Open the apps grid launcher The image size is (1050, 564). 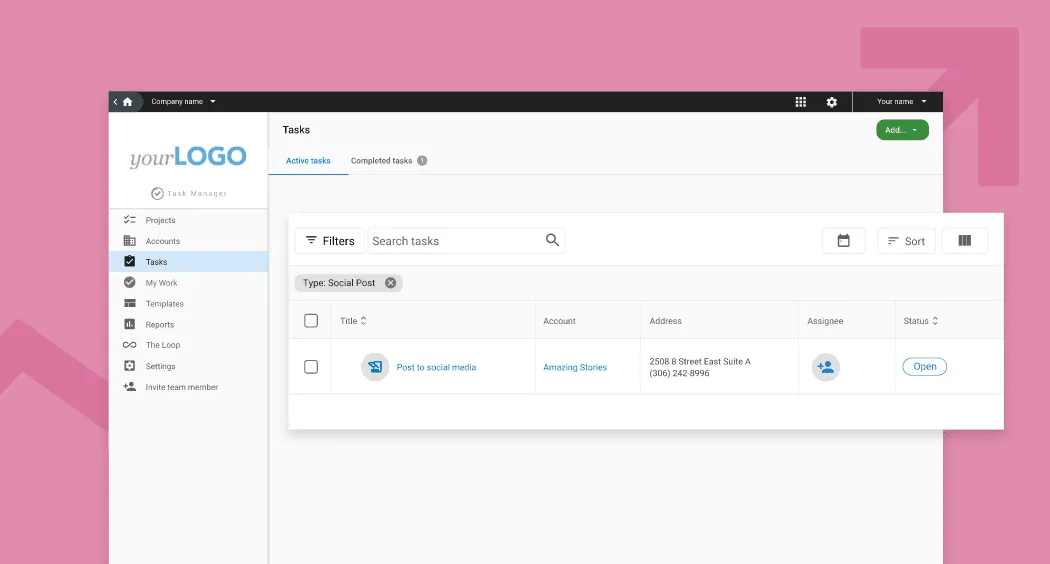point(801,102)
